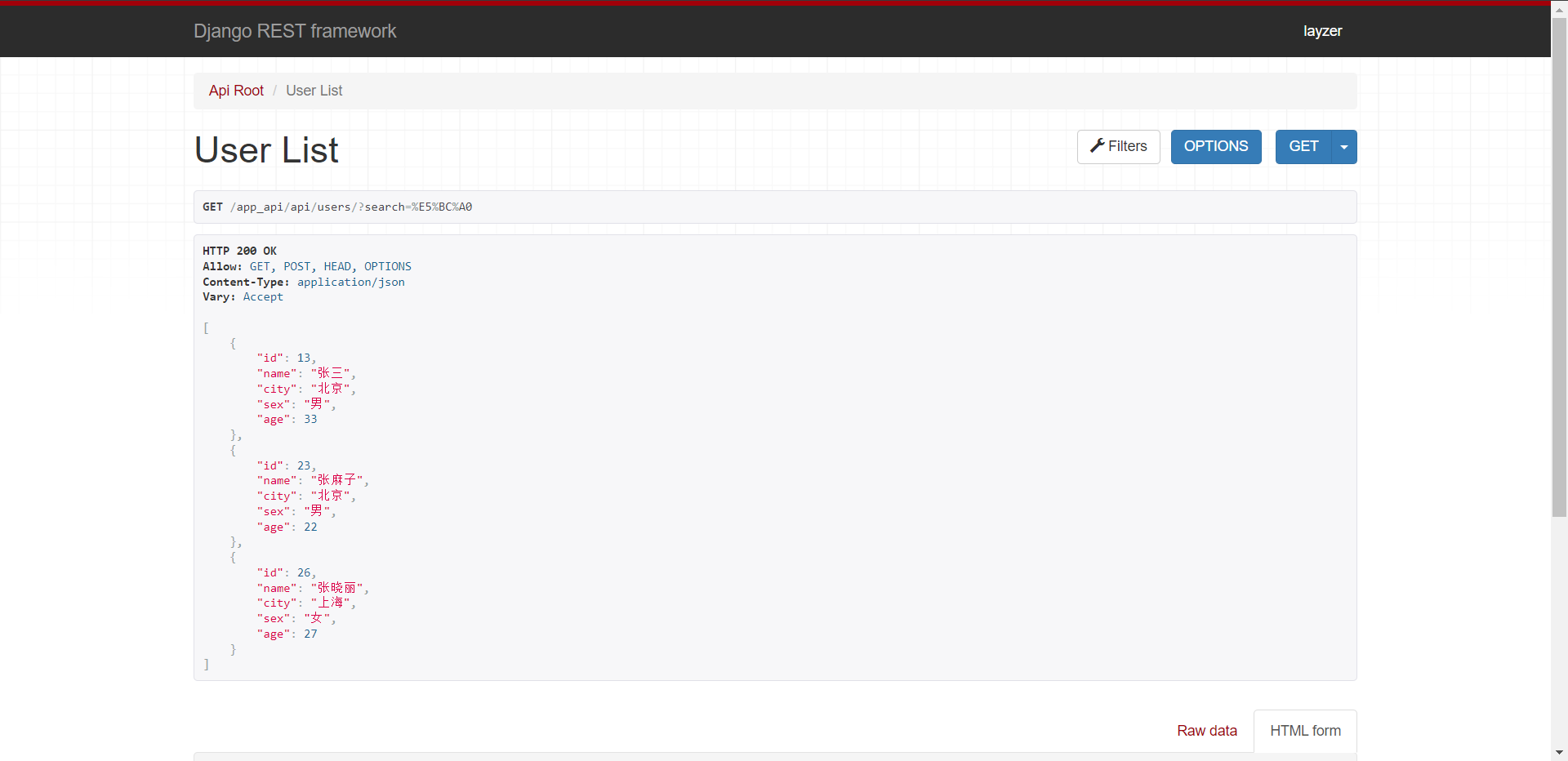Click the HTTP 200 OK status line
Image resolution: width=1568 pixels, height=761 pixels.
[x=239, y=251]
